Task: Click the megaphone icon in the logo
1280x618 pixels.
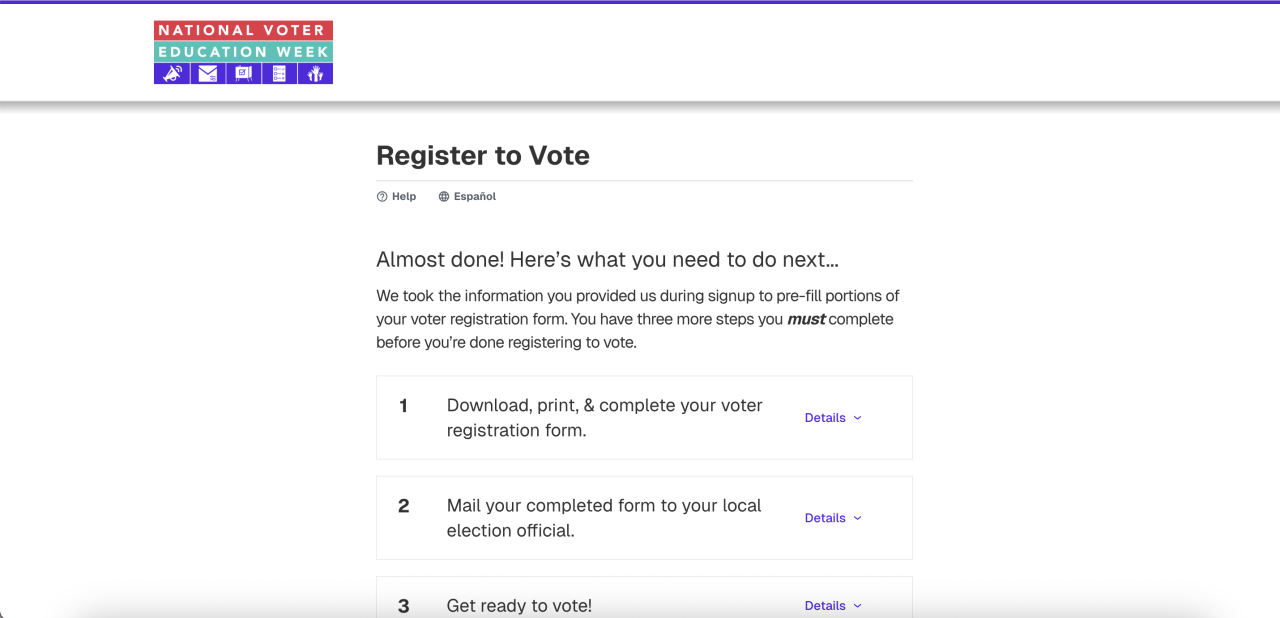Action: pyautogui.click(x=172, y=73)
